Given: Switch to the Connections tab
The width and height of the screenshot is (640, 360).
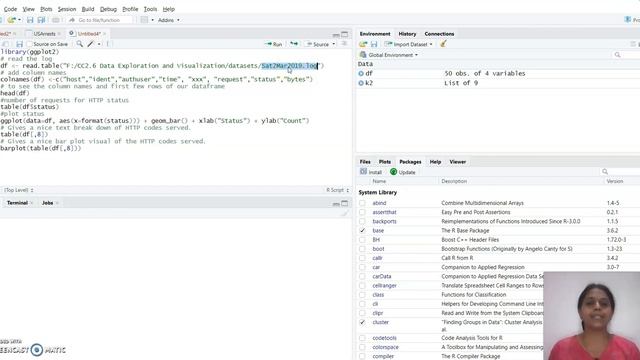Looking at the screenshot, I should [x=439, y=34].
